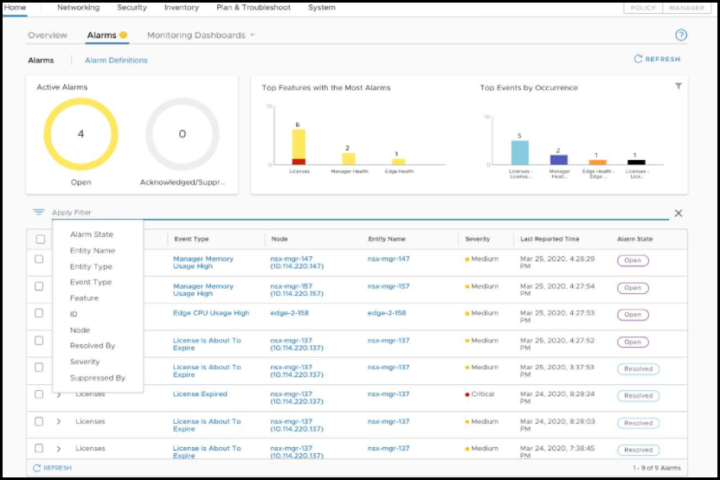Image resolution: width=720 pixels, height=480 pixels.
Task: Check the nsx-mgr-147 alarm row checkbox
Action: pos(39,259)
